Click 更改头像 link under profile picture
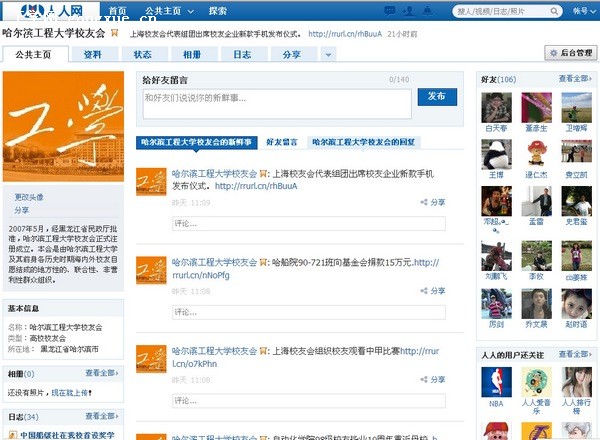 [x=29, y=197]
